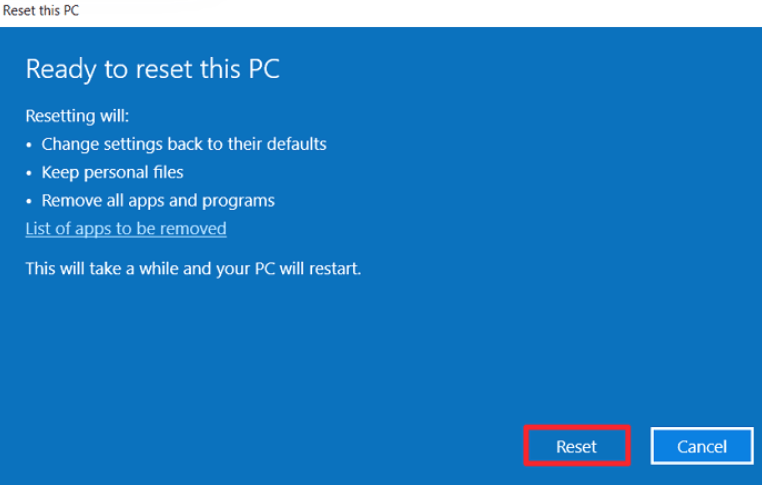Screen dimensions: 762x485
Task: Click the word 'Ready' in the heading
Action: (61, 69)
